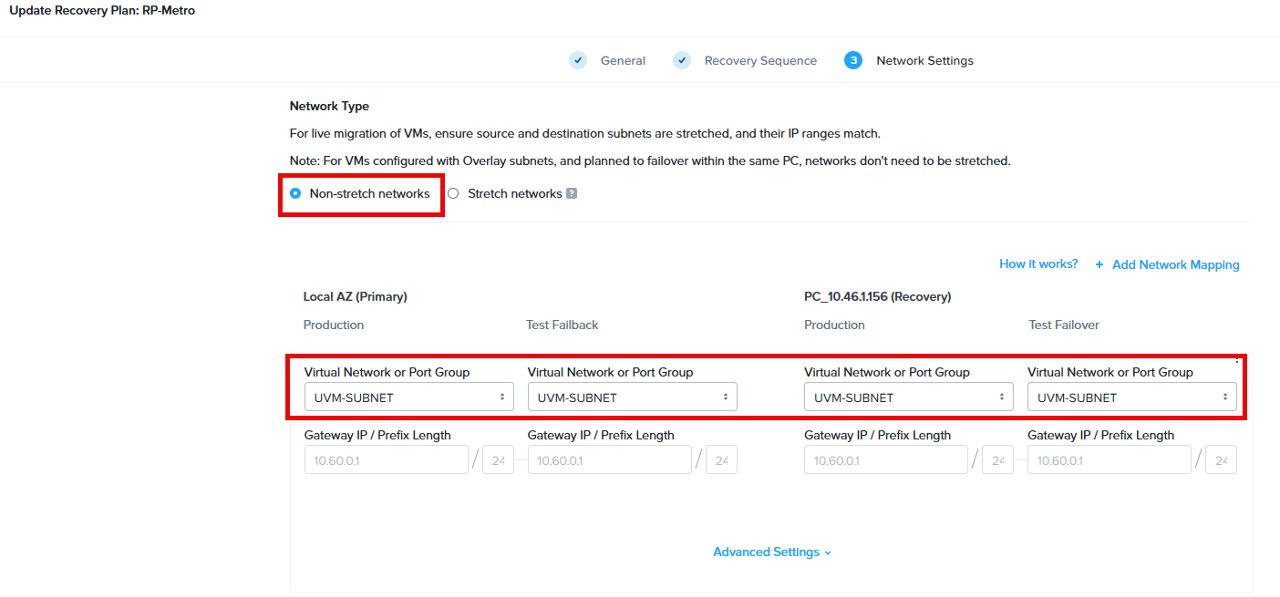The width and height of the screenshot is (1280, 597).
Task: Select the Stretch networks radio button
Action: point(453,193)
